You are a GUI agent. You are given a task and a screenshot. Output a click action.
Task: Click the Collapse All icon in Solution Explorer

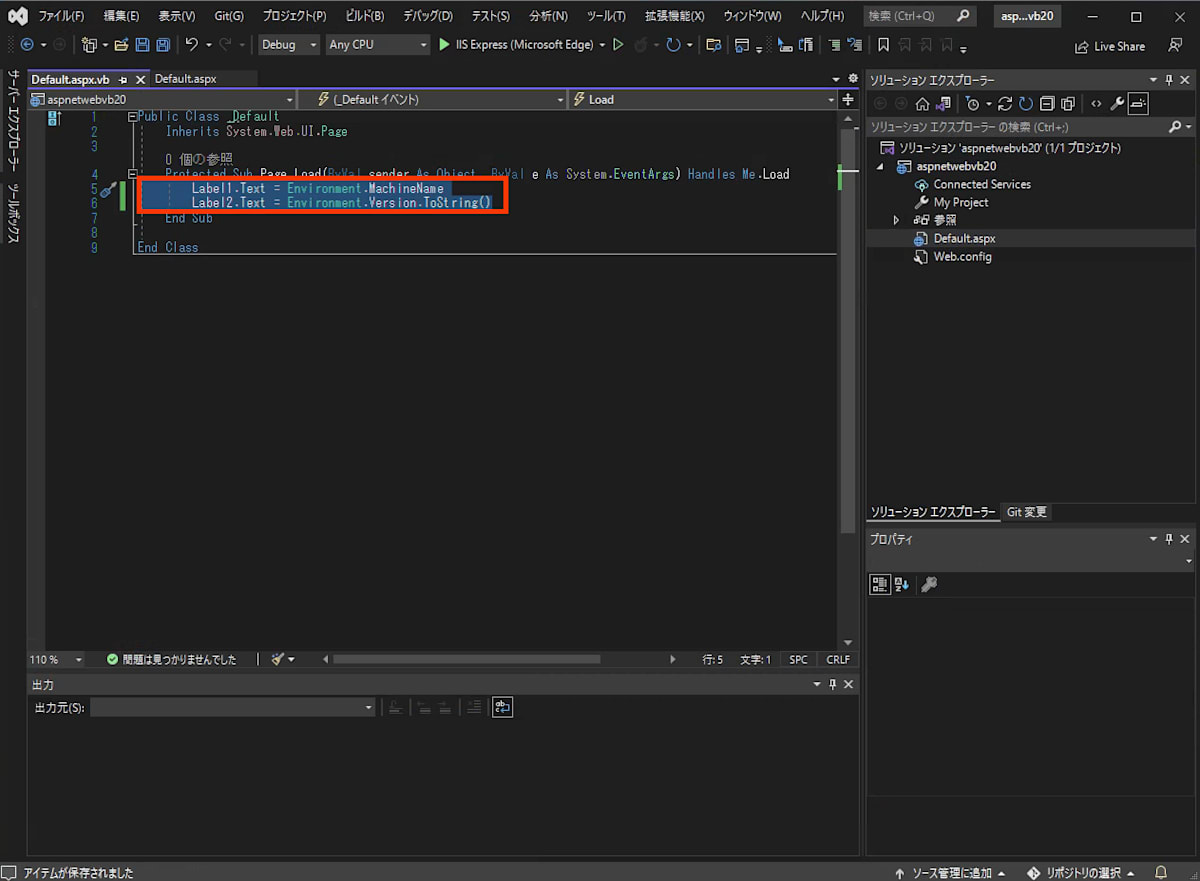pyautogui.click(x=1047, y=103)
